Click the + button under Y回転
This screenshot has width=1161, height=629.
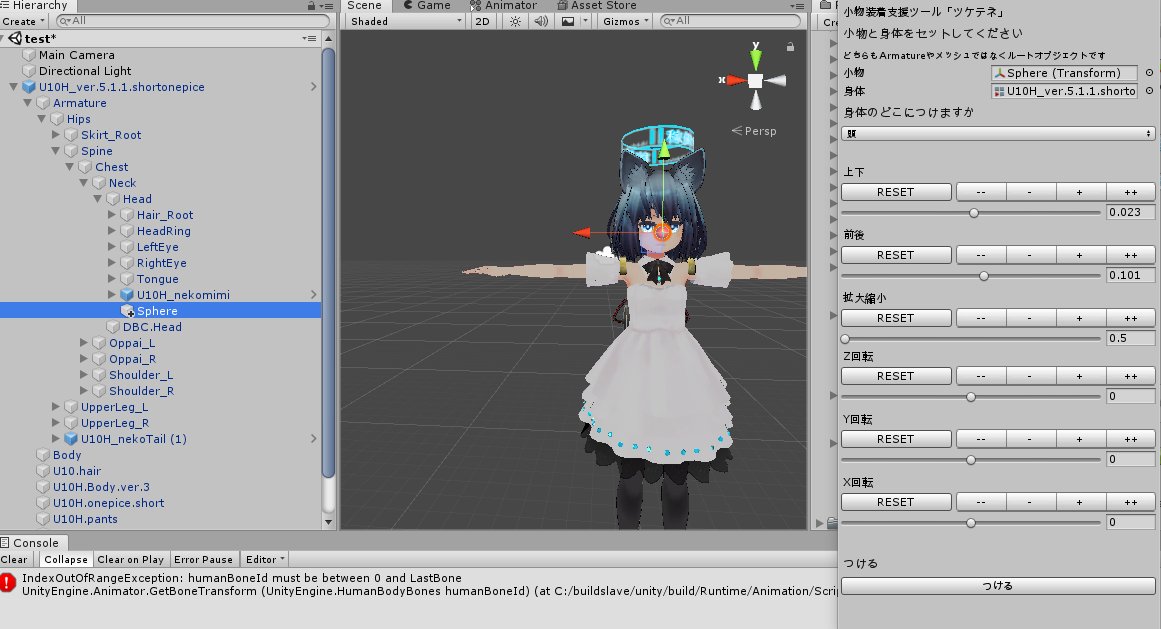pos(1080,439)
